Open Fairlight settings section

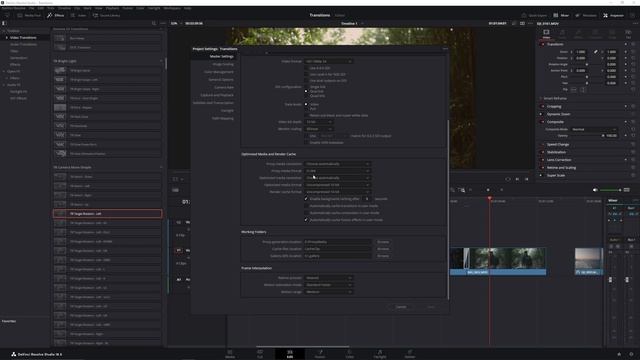point(227,111)
